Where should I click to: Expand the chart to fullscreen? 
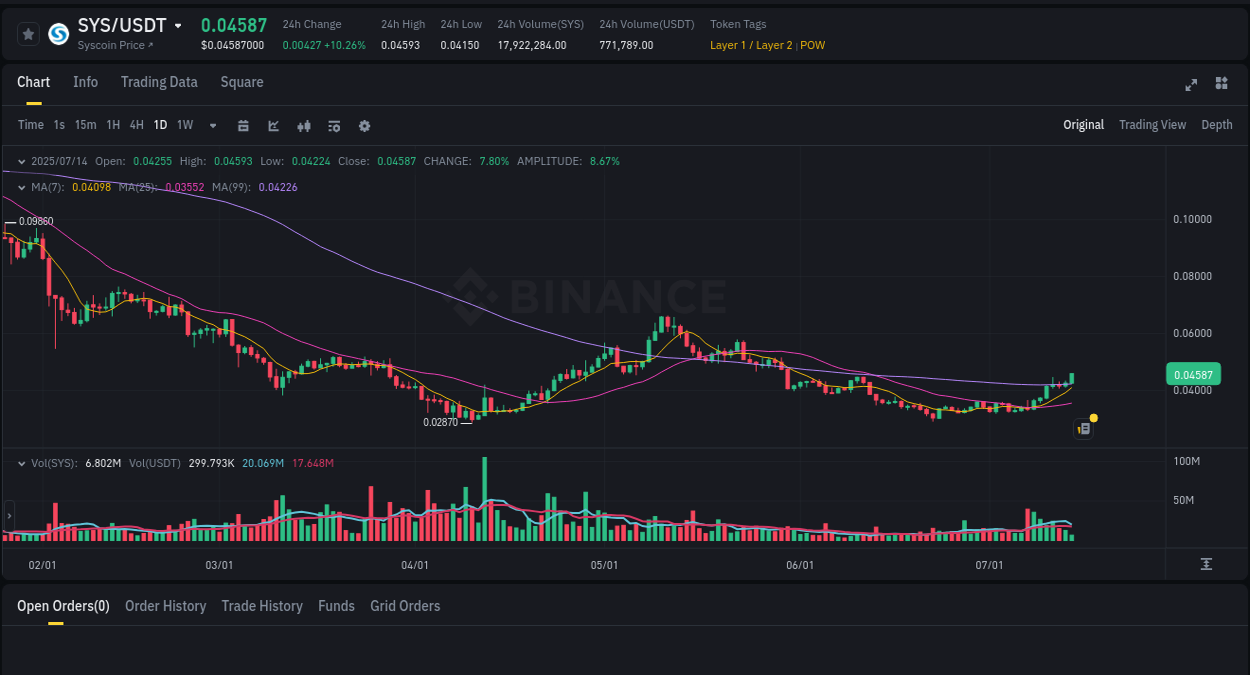click(x=1190, y=85)
